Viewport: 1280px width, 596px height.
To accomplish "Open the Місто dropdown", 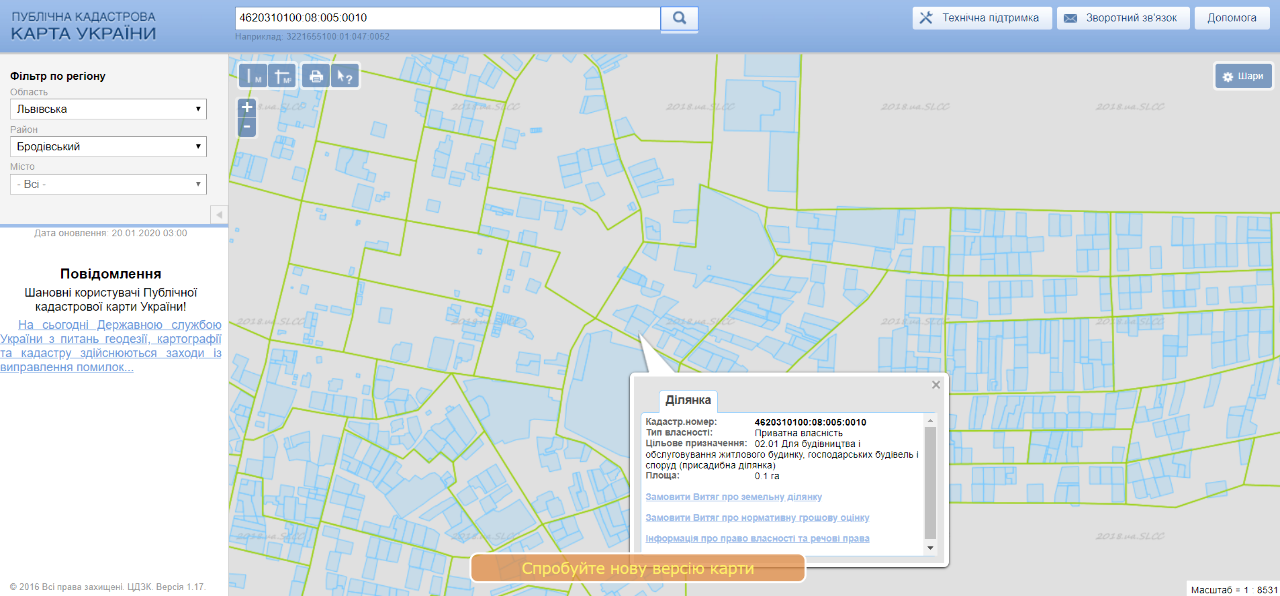I will [x=108, y=184].
